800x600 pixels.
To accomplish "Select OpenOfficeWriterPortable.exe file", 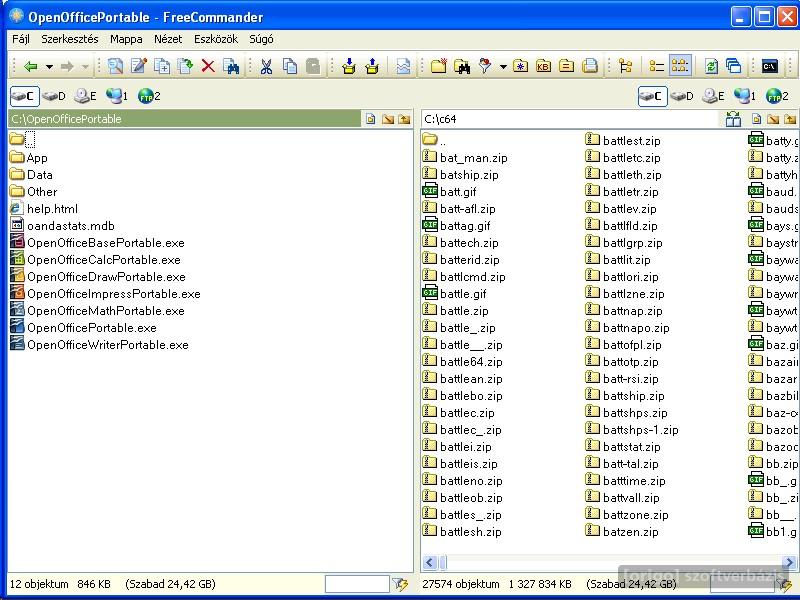I will pyautogui.click(x=99, y=345).
